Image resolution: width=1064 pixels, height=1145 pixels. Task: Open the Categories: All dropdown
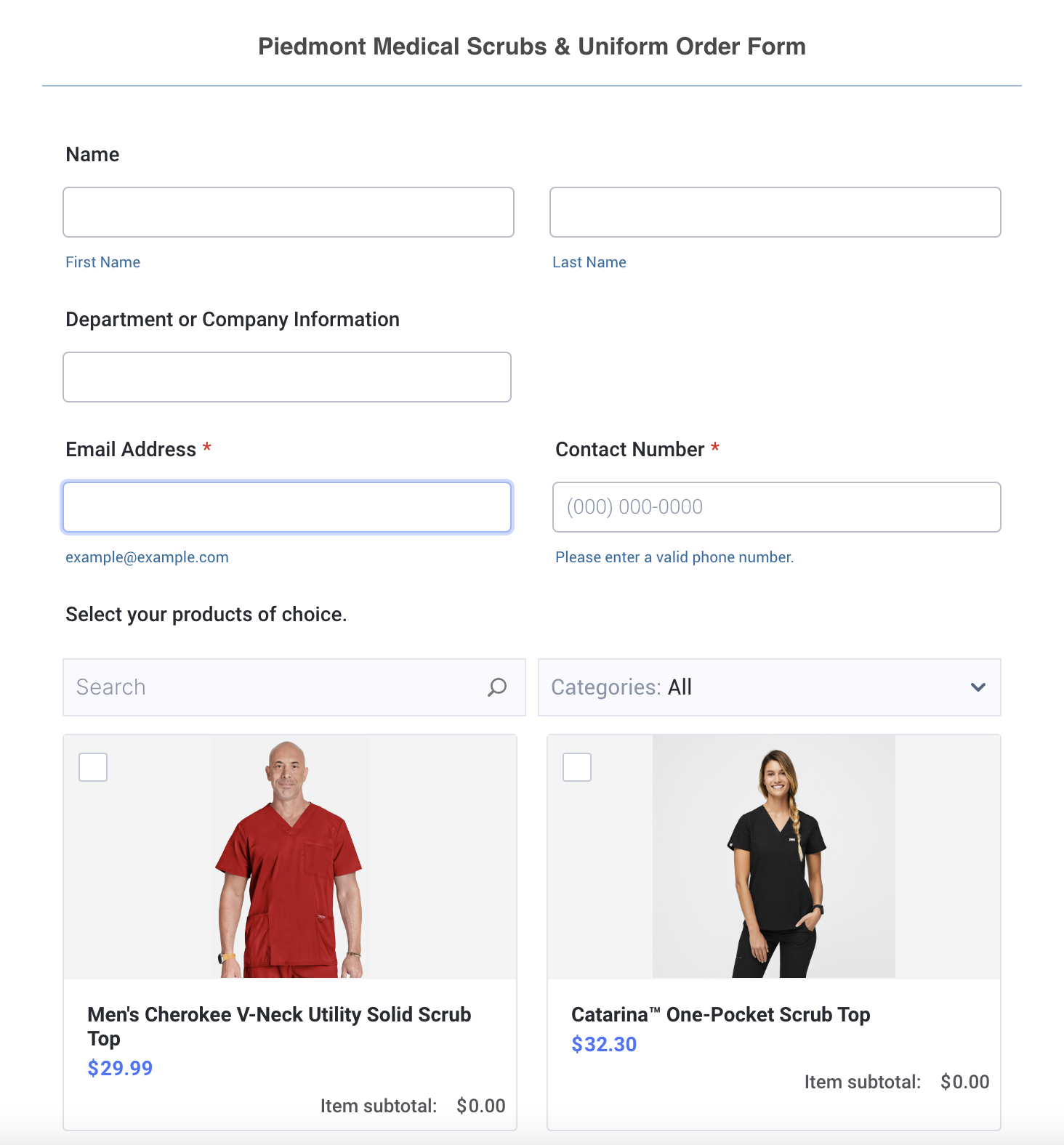click(769, 687)
